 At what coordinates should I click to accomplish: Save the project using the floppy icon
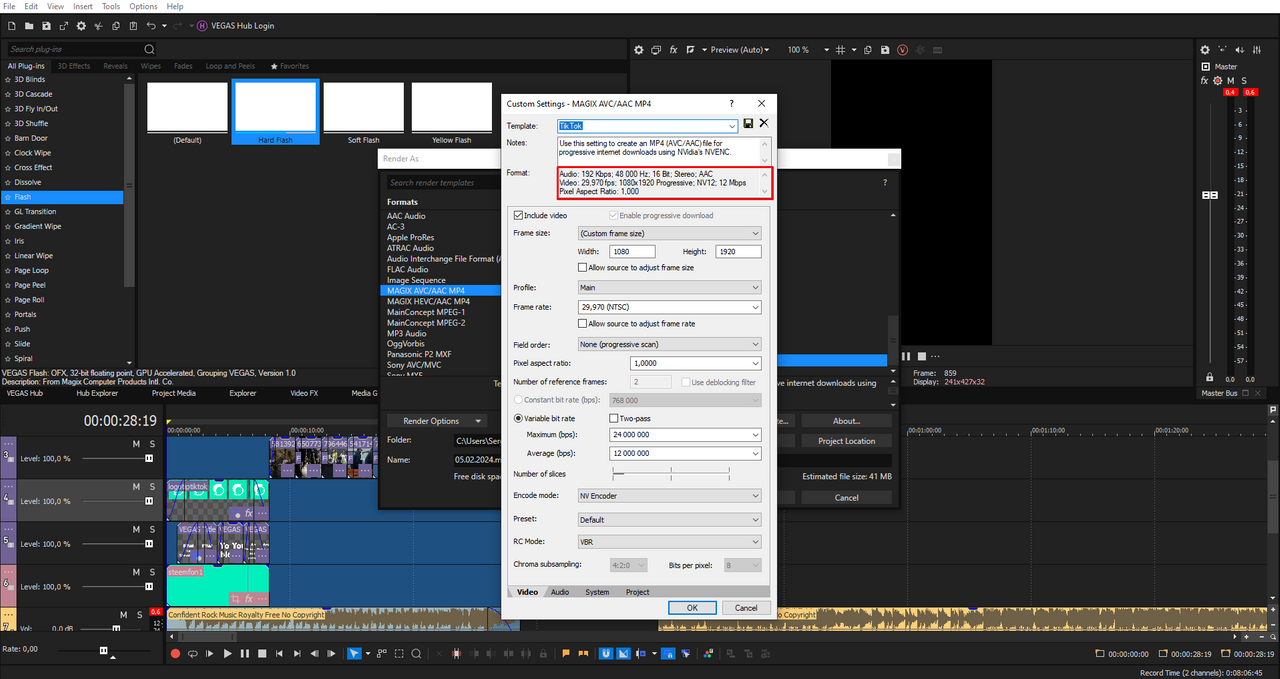point(47,25)
